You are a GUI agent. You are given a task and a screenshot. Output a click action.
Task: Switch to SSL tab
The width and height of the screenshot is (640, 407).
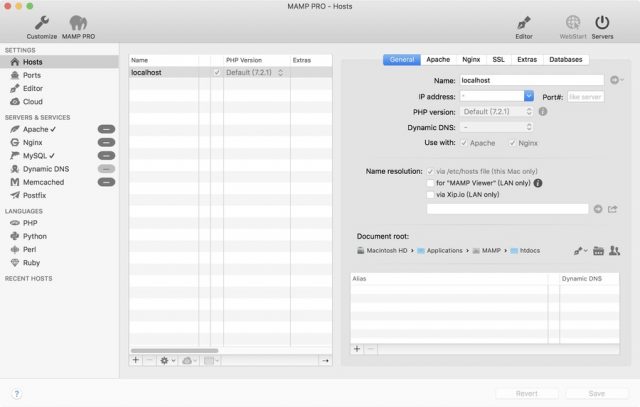click(x=498, y=60)
